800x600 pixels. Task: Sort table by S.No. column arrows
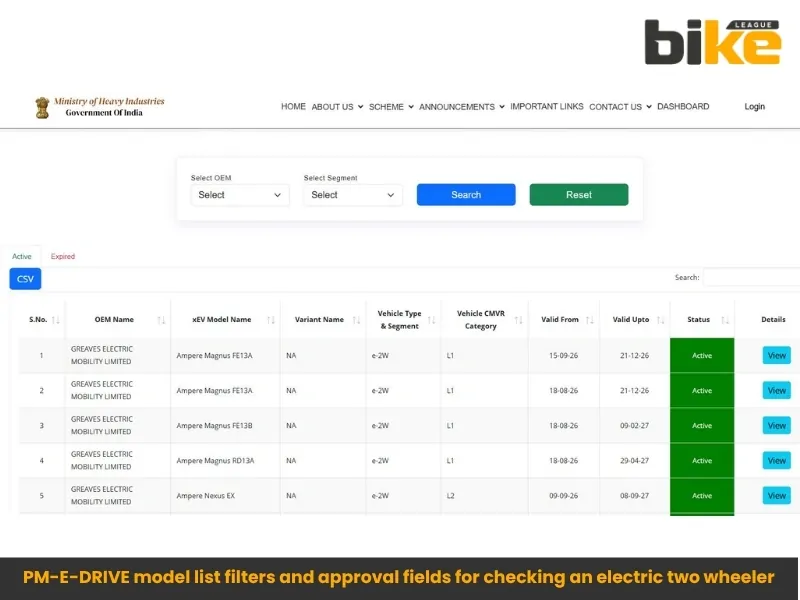click(56, 320)
